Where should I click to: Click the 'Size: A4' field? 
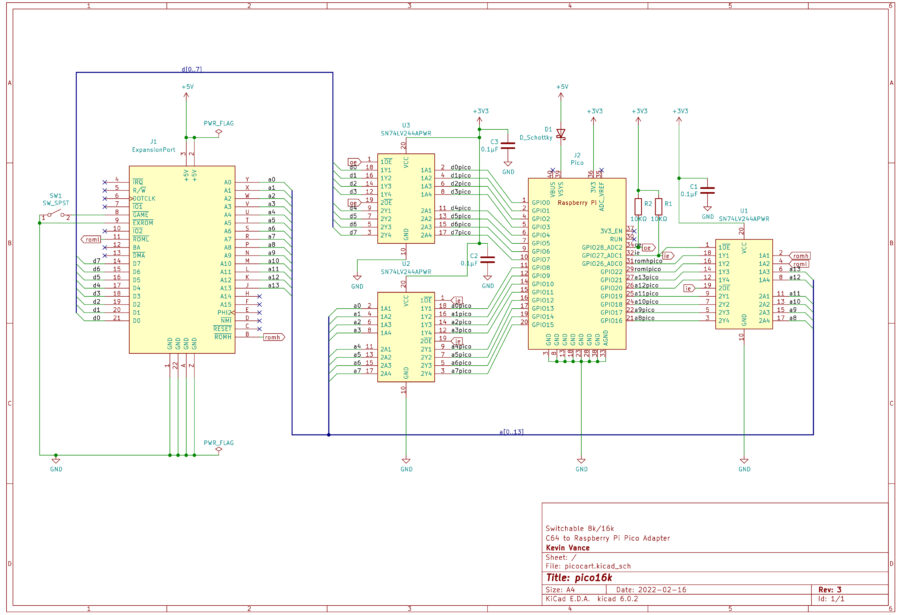click(x=560, y=589)
